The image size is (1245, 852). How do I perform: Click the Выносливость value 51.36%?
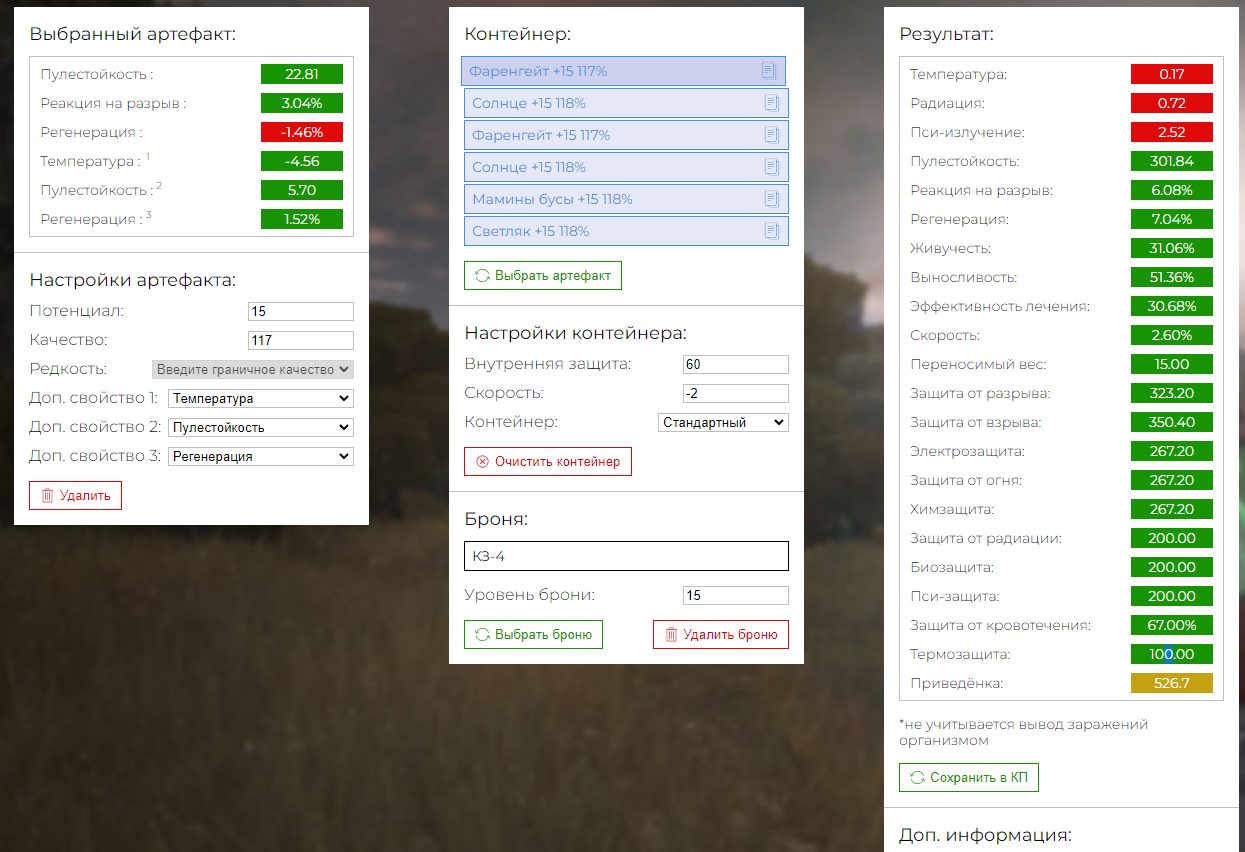1172,277
